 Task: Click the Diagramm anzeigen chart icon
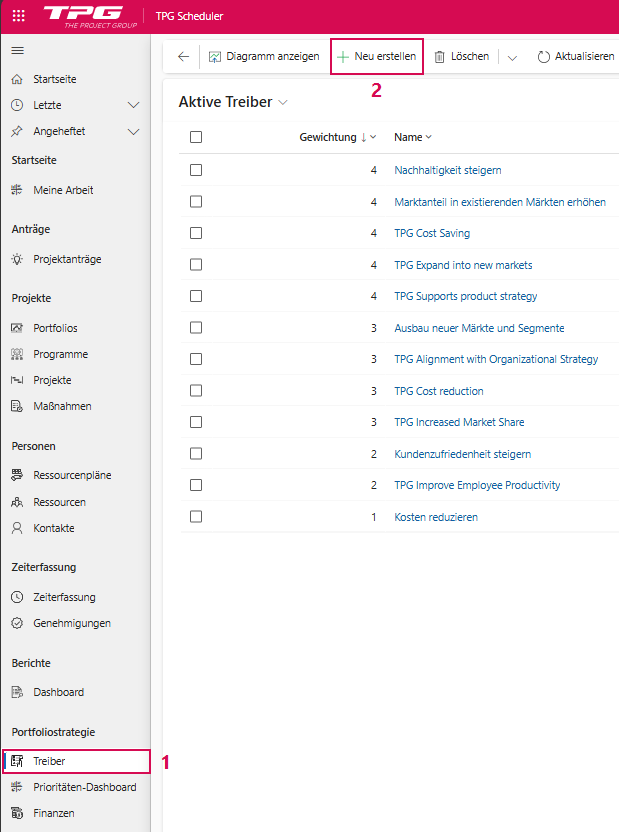[x=215, y=57]
